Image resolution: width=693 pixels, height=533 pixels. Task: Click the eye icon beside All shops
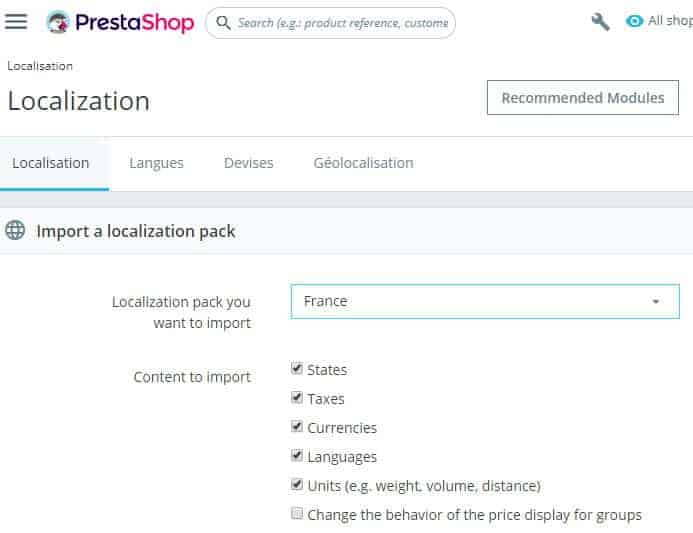click(634, 21)
